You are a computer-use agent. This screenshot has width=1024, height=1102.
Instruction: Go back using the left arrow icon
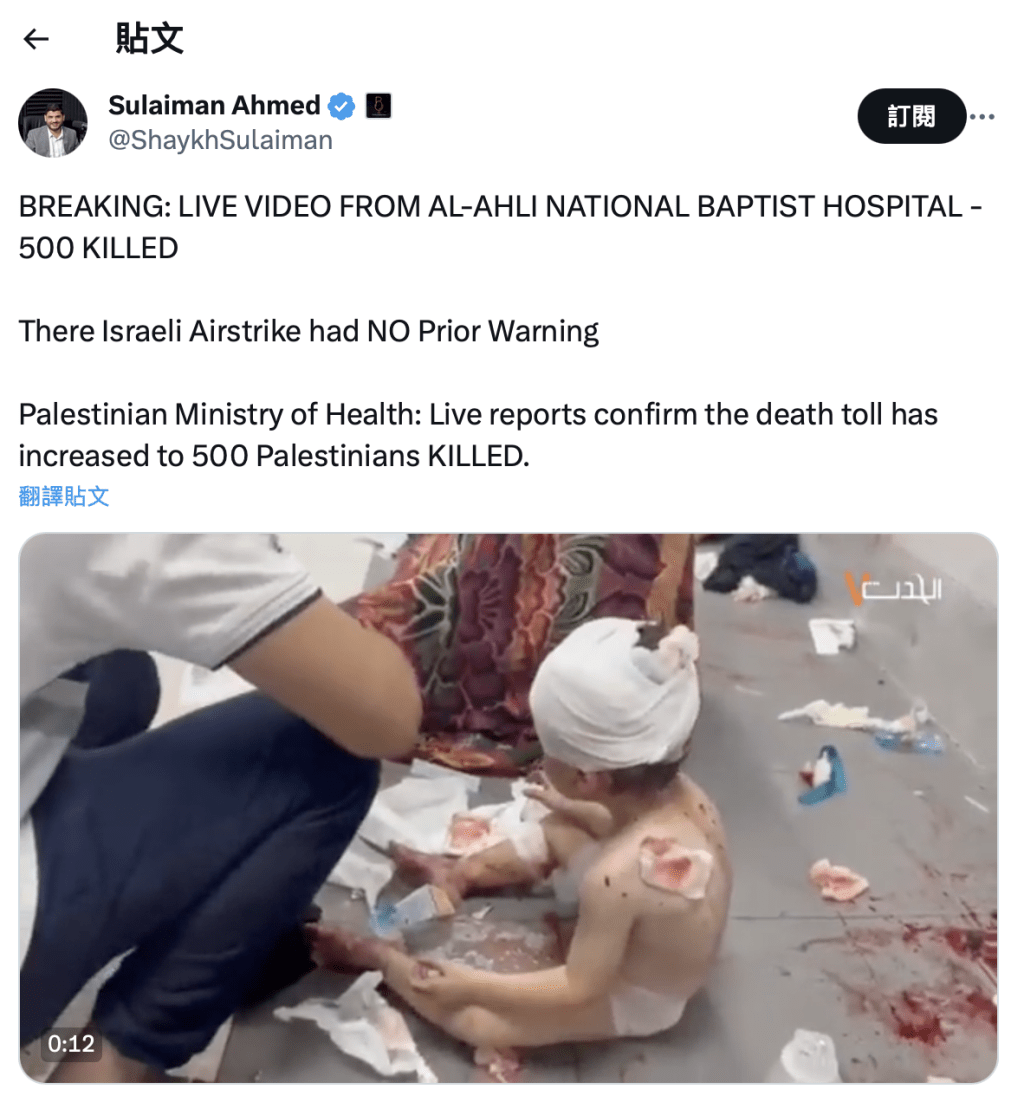point(36,39)
